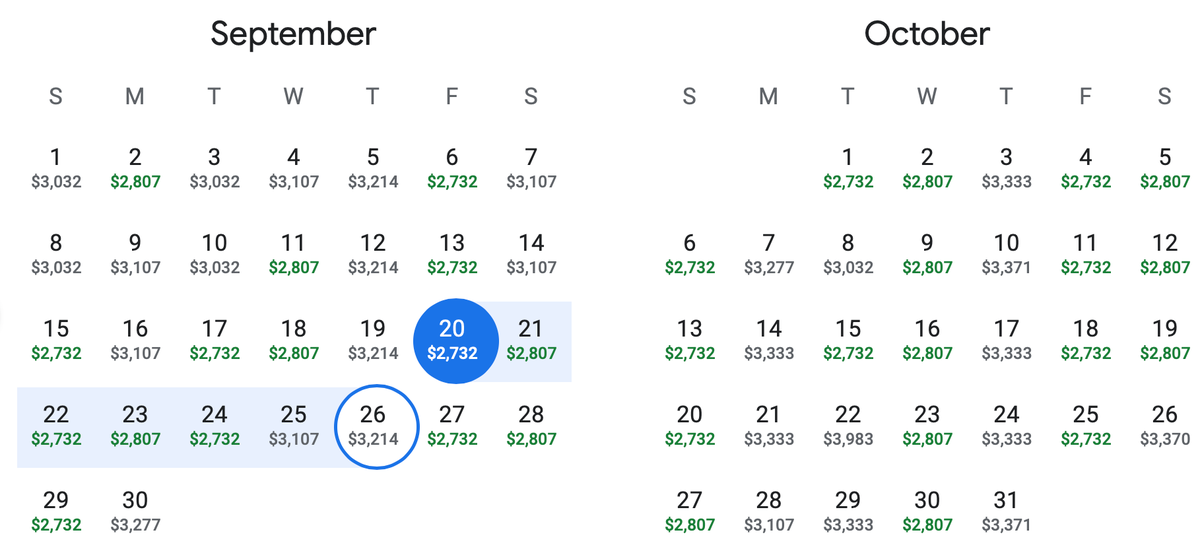Select October 1 at $2,732

pyautogui.click(x=848, y=169)
